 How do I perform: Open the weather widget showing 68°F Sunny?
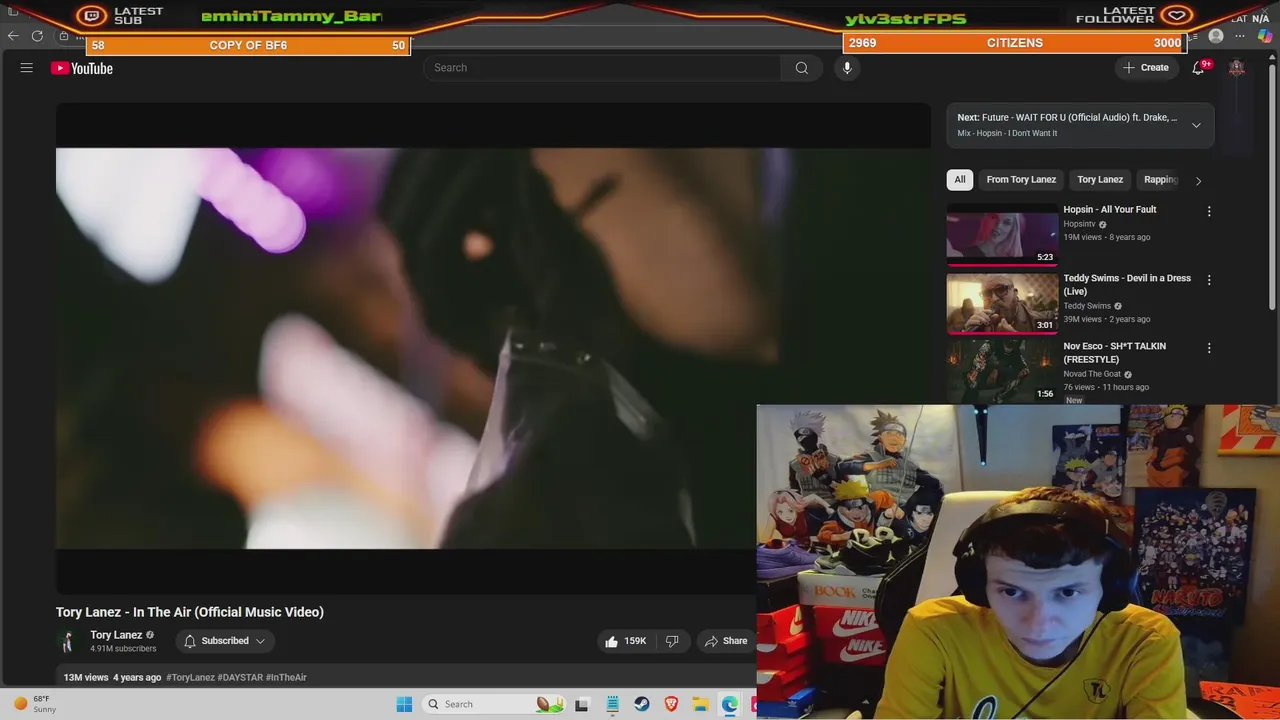(x=35, y=704)
